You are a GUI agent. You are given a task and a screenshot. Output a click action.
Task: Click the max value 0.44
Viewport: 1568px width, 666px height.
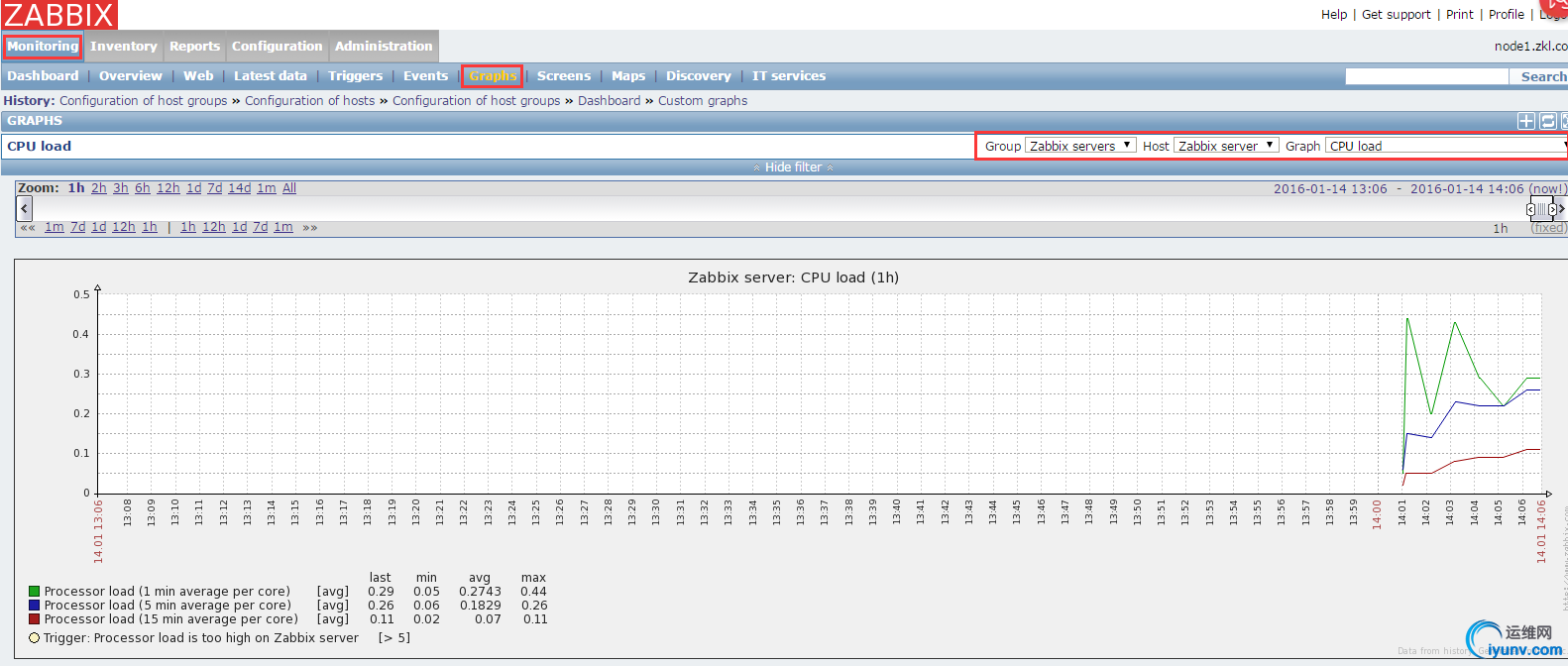(534, 592)
